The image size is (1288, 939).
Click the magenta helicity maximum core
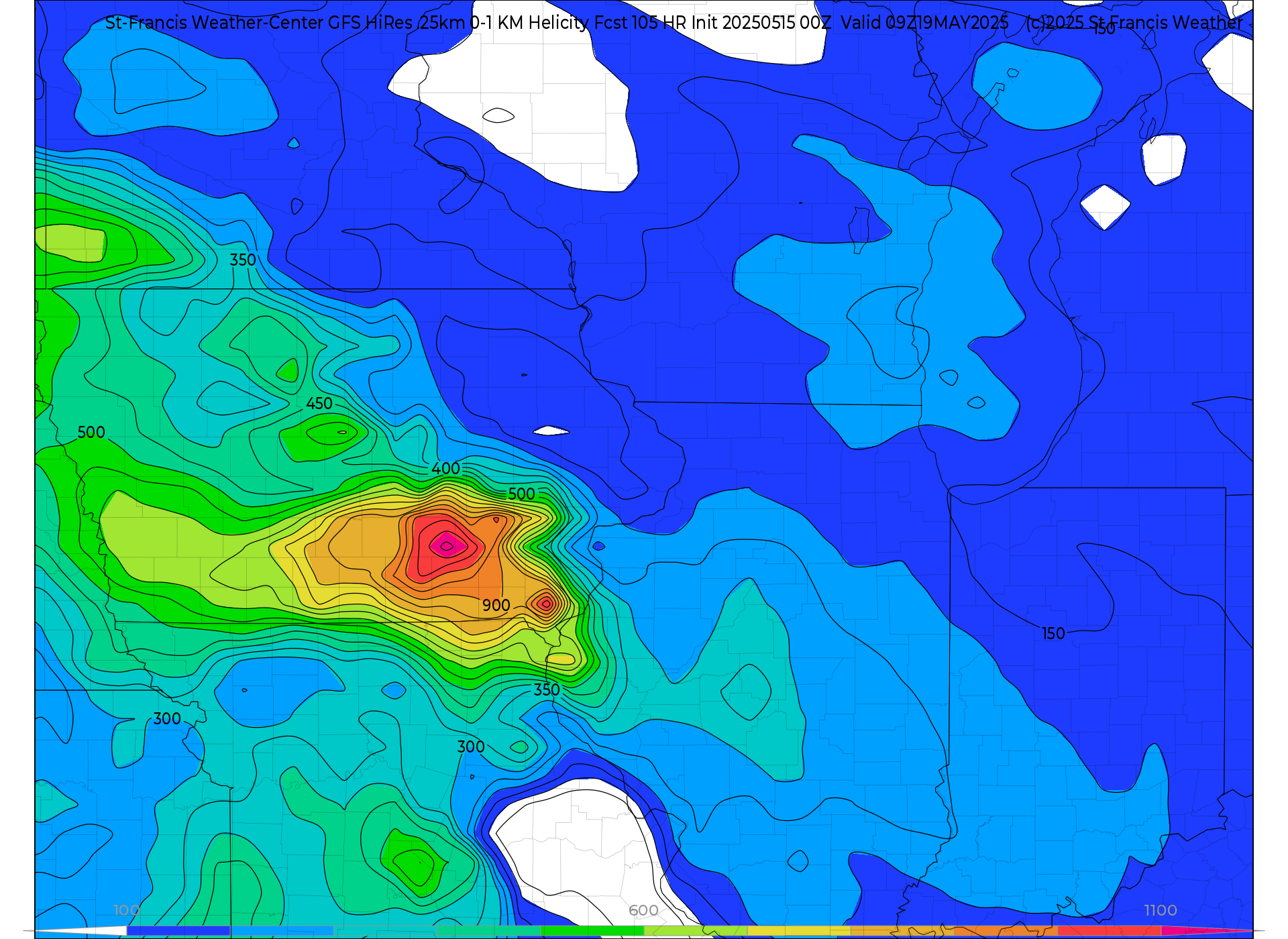447,546
